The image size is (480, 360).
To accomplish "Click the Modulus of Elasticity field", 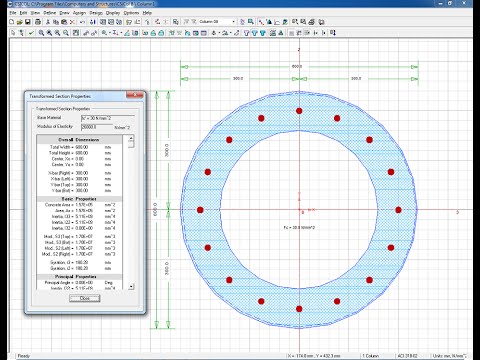I will [97, 127].
